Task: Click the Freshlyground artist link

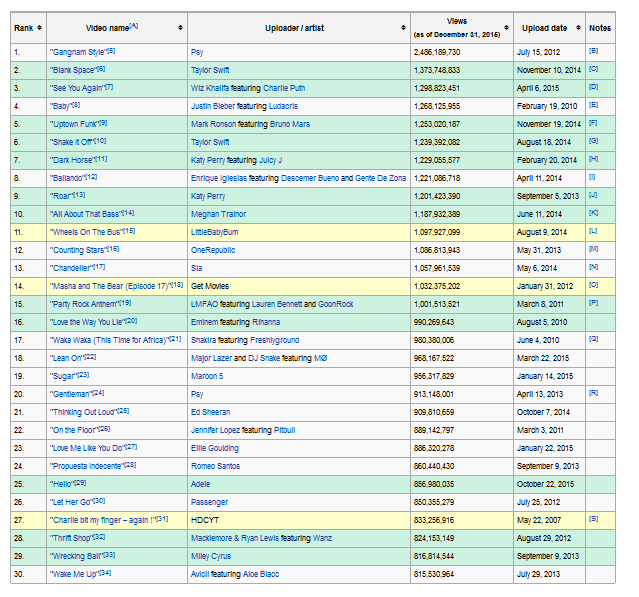Action: [274, 340]
